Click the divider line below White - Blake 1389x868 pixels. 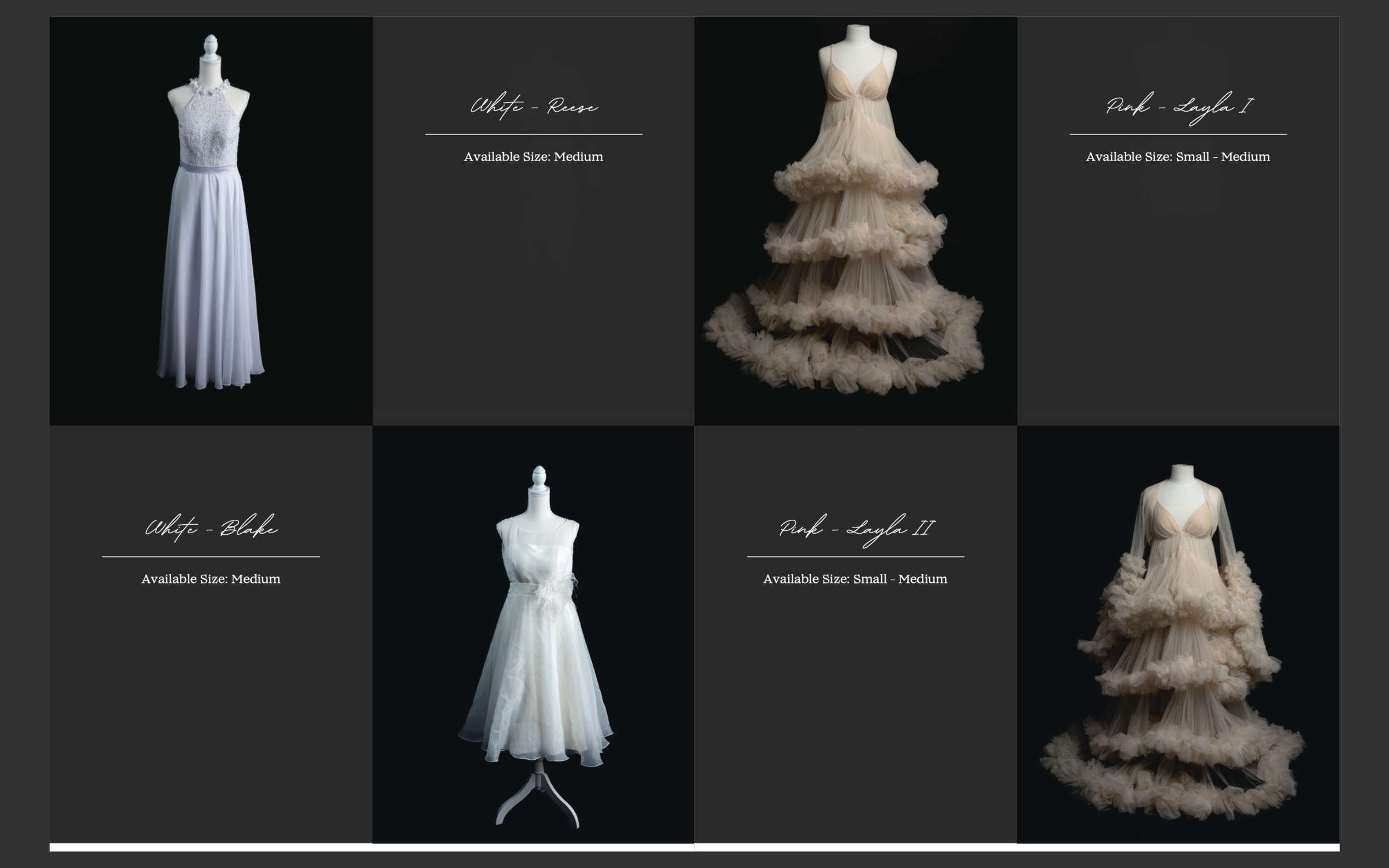coord(211,556)
